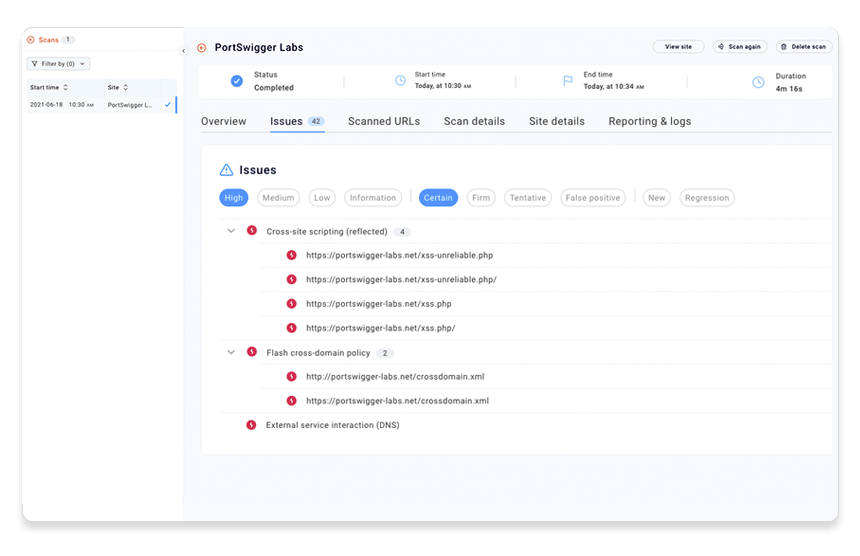Click the Delete scan button
This screenshot has width=860, height=556.
click(x=804, y=47)
